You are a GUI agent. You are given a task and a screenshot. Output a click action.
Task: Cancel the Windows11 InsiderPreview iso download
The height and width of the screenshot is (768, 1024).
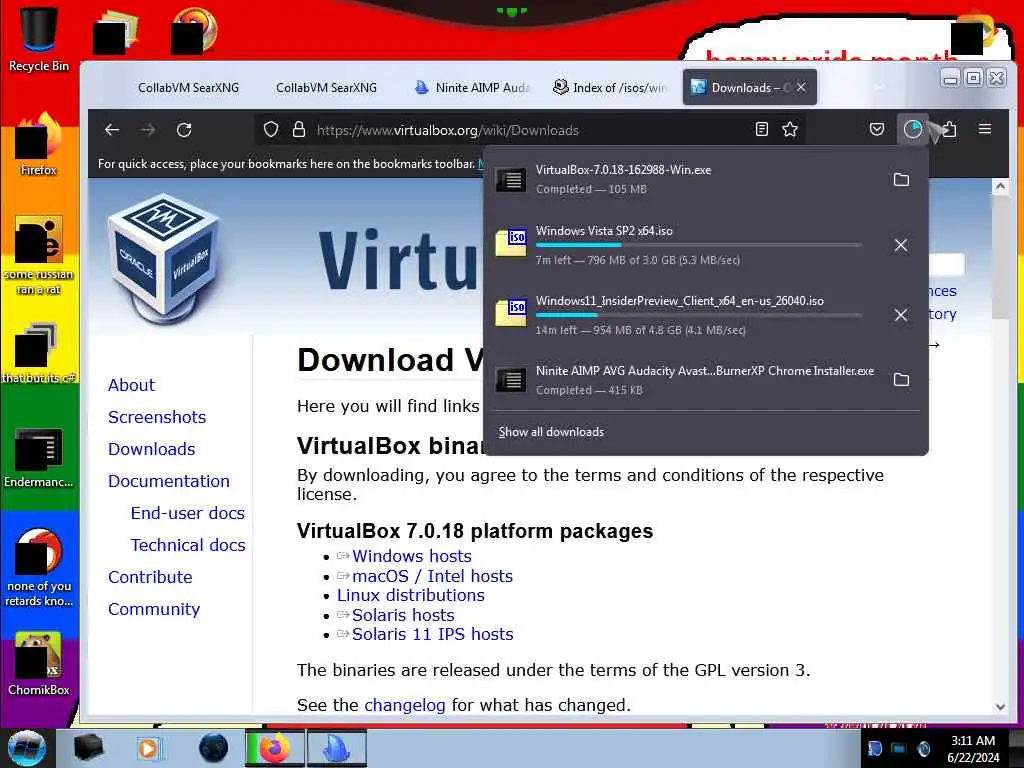[x=901, y=315]
